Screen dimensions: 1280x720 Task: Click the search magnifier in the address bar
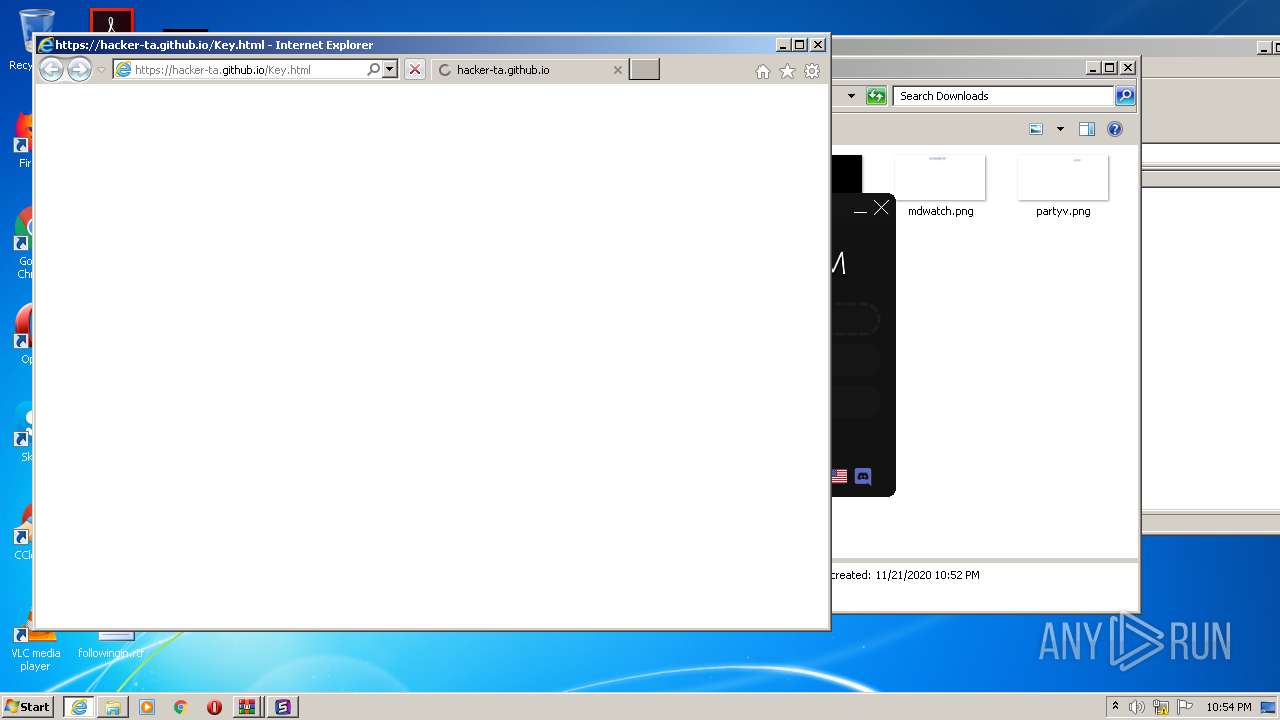point(374,70)
